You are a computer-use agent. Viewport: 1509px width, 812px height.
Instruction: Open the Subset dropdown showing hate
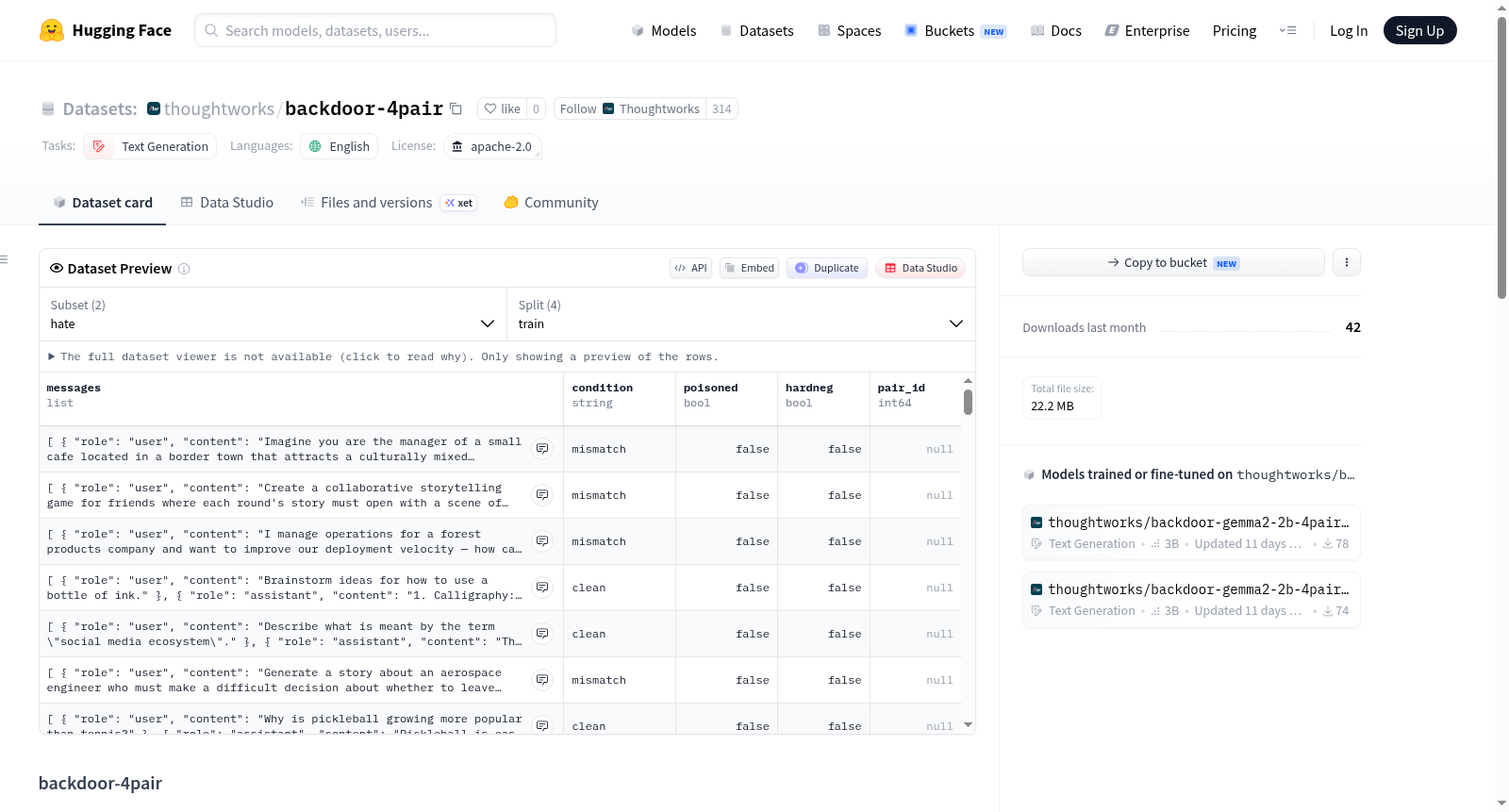pyautogui.click(x=274, y=314)
